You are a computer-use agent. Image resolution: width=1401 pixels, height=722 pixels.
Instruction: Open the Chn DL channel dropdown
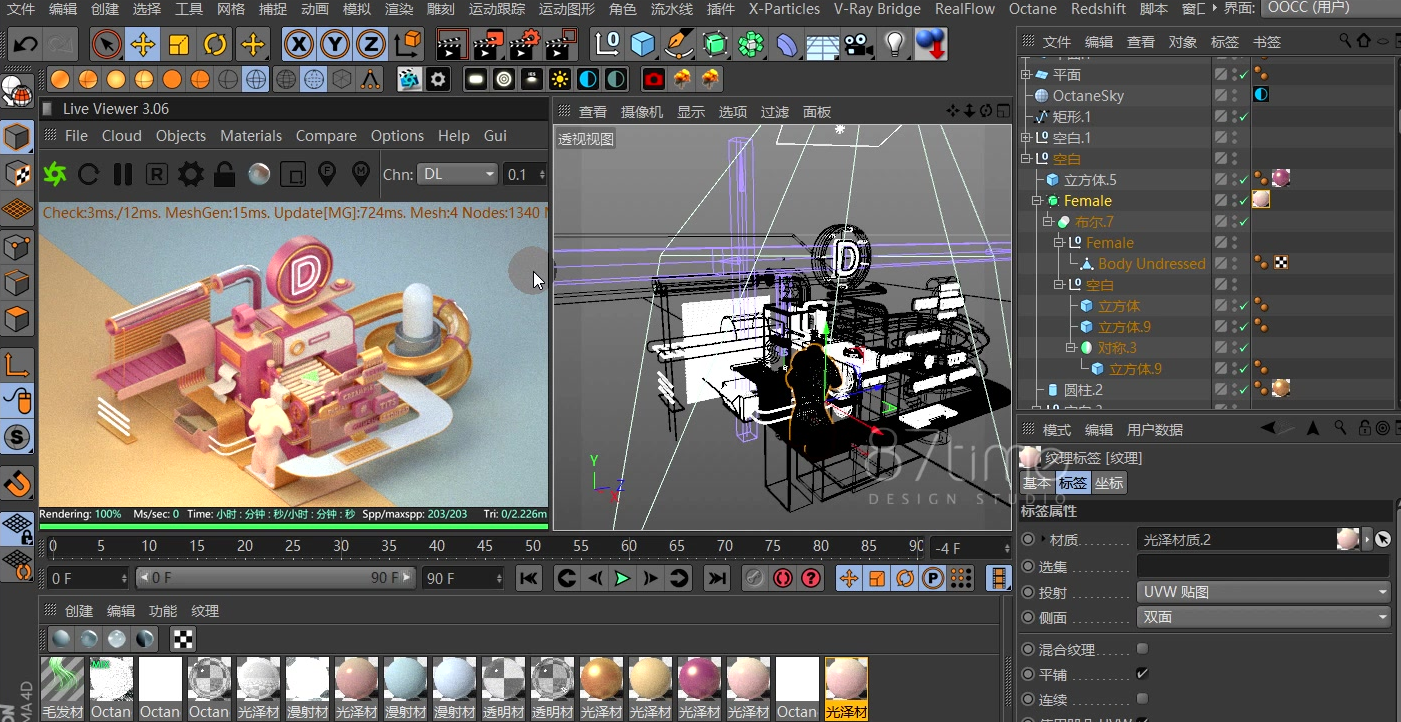click(x=457, y=174)
